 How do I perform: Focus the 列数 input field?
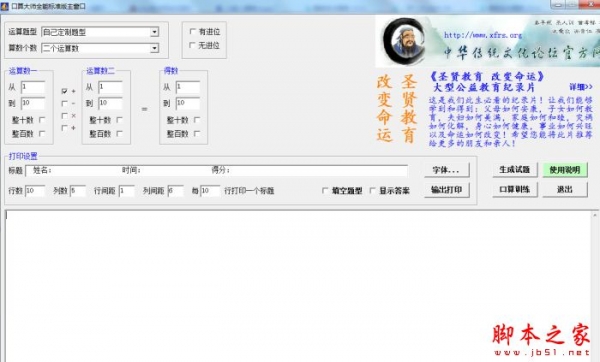pos(78,191)
